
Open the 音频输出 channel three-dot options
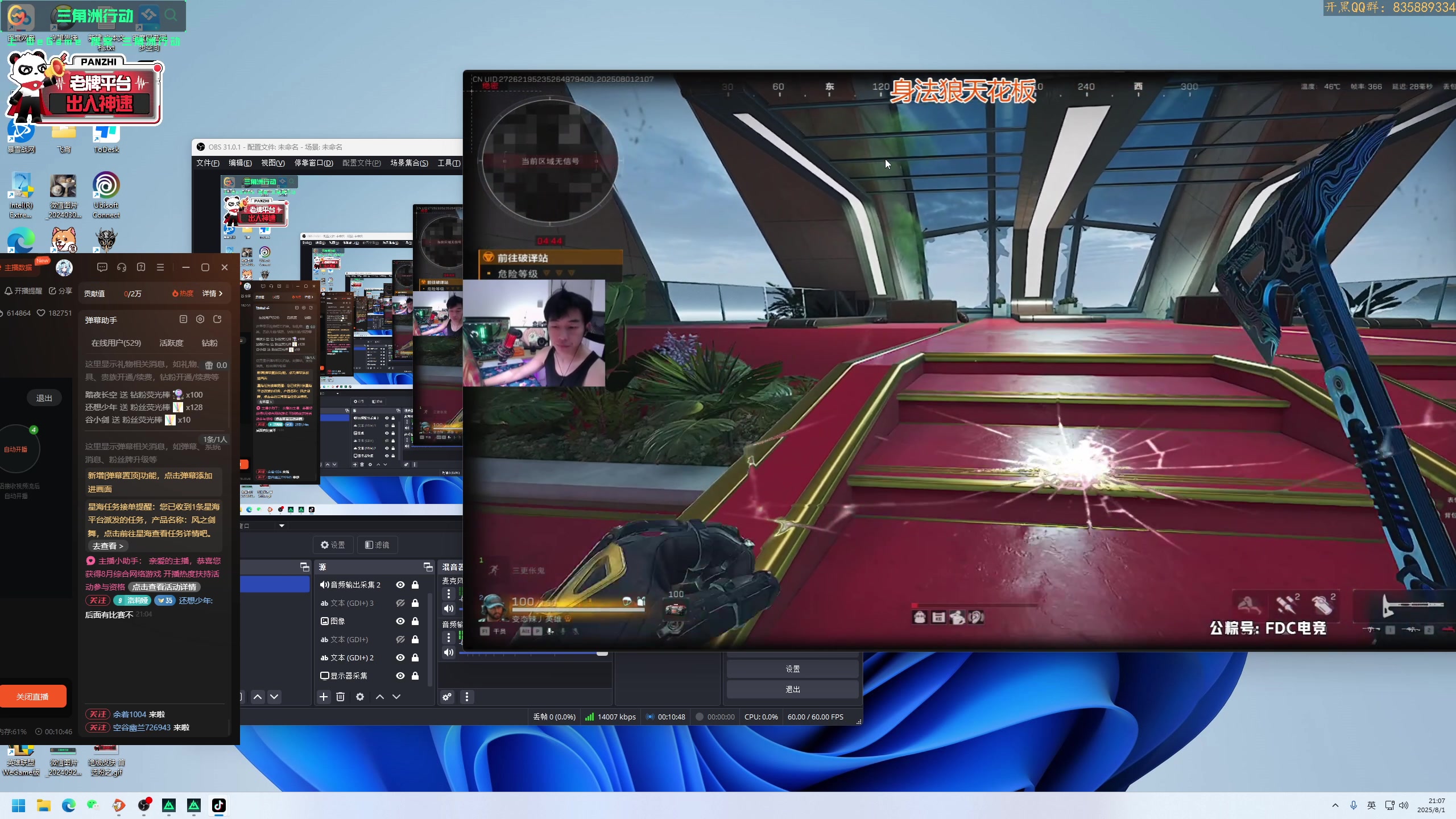[449, 638]
